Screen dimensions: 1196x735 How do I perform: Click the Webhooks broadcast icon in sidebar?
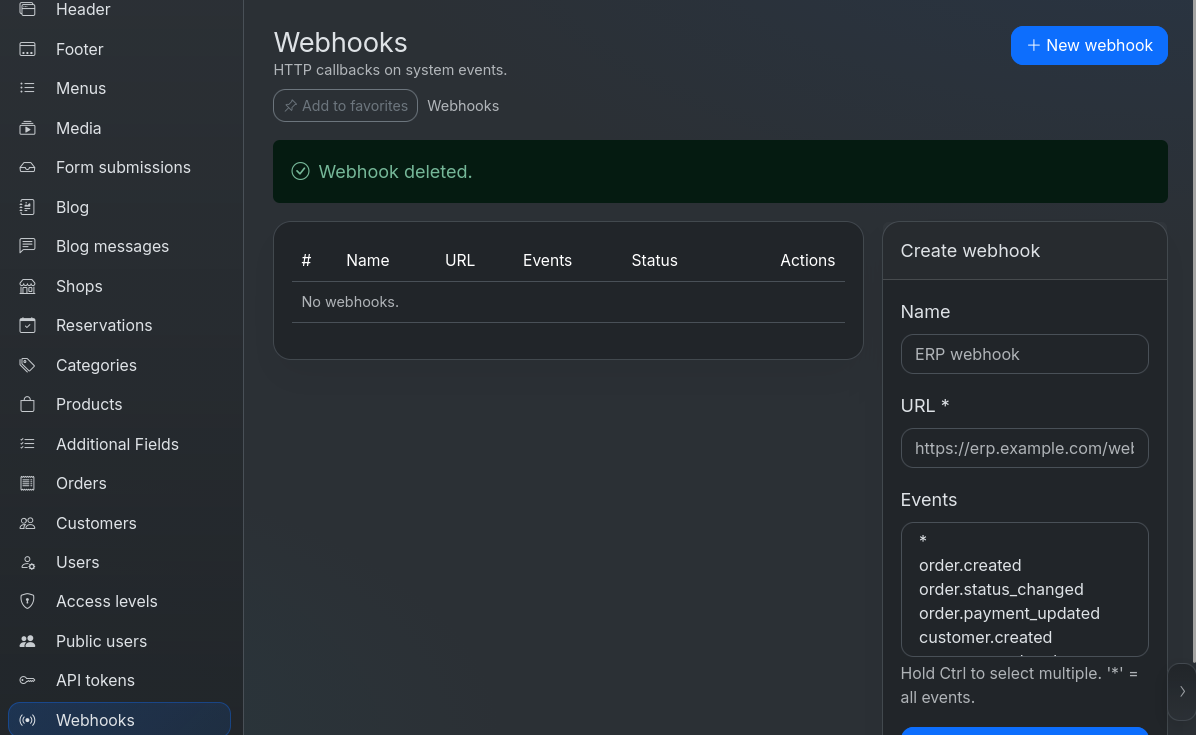click(x=27, y=720)
